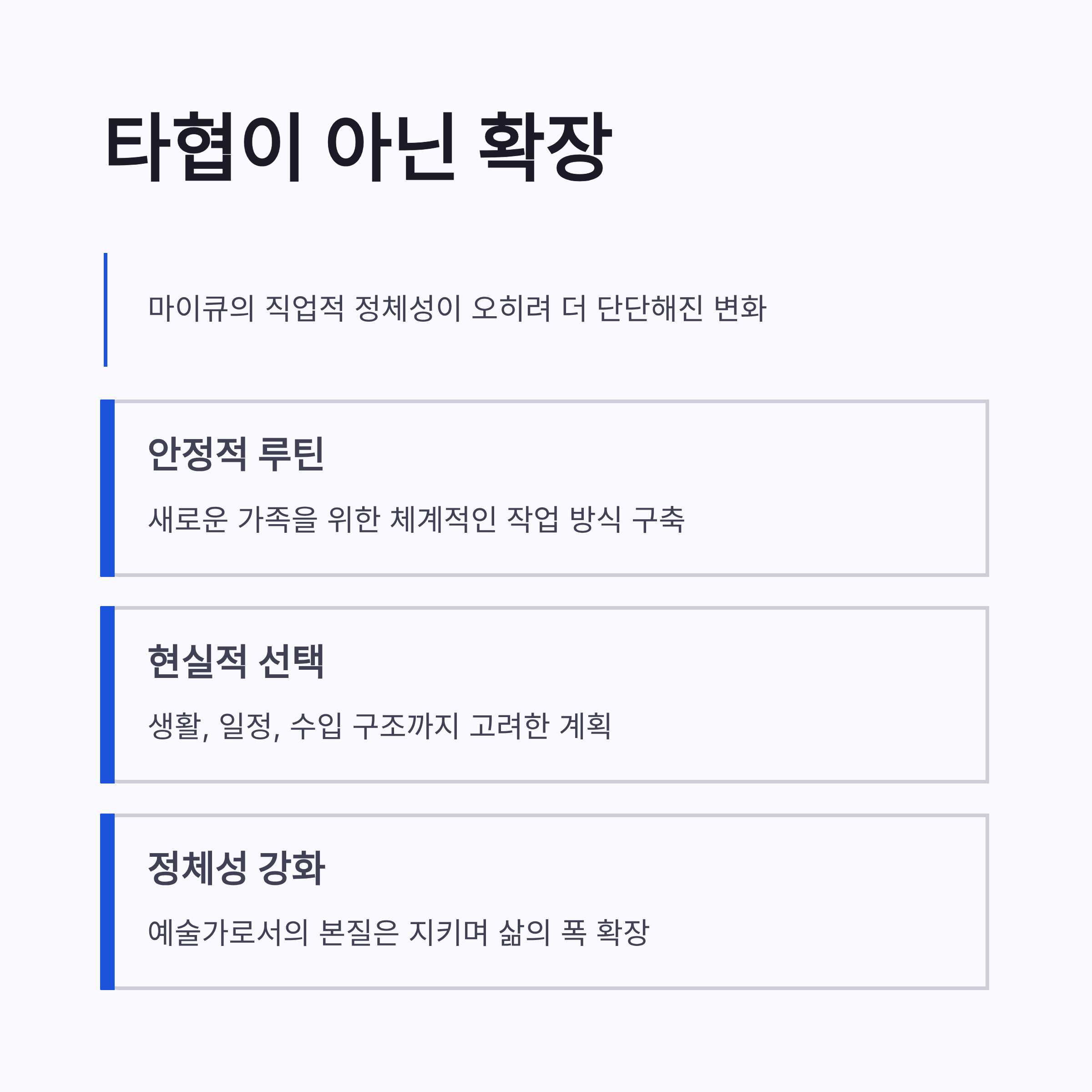Viewport: 1092px width, 1092px height.
Task: Click the word 단단해진 in the subtitle
Action: (x=649, y=308)
